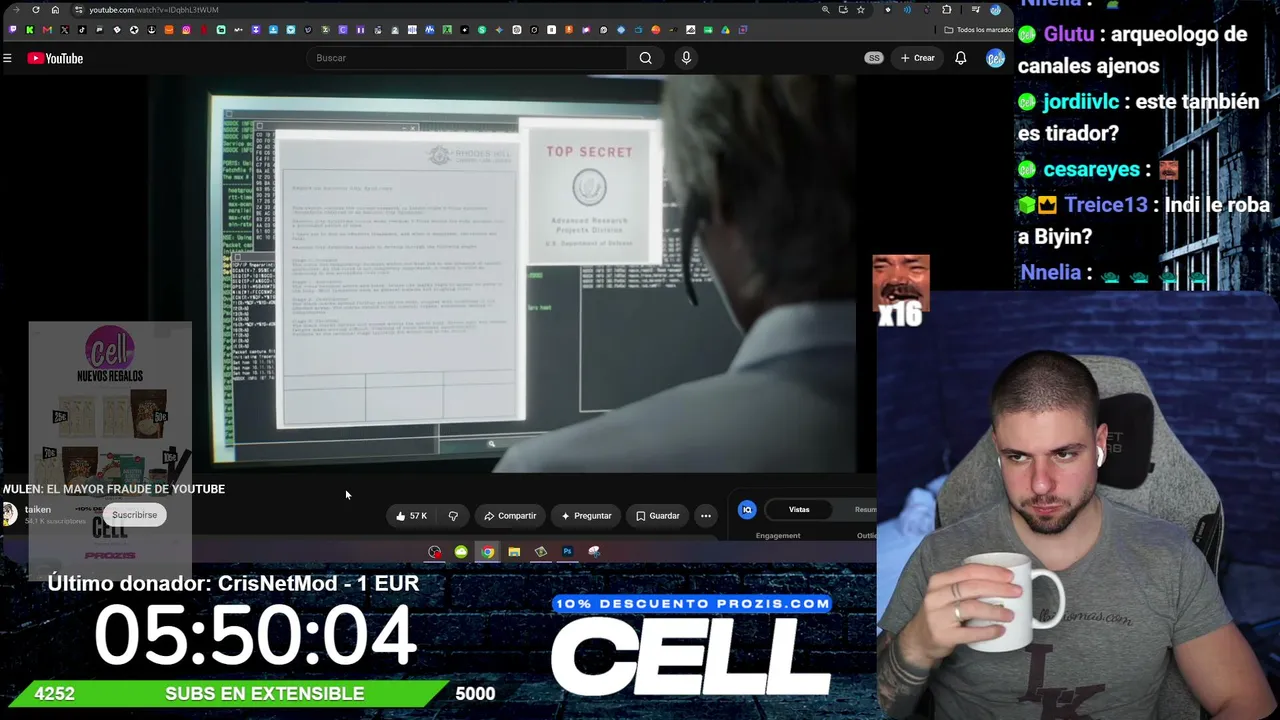Open zoom options in Chrome address bar

(825, 10)
